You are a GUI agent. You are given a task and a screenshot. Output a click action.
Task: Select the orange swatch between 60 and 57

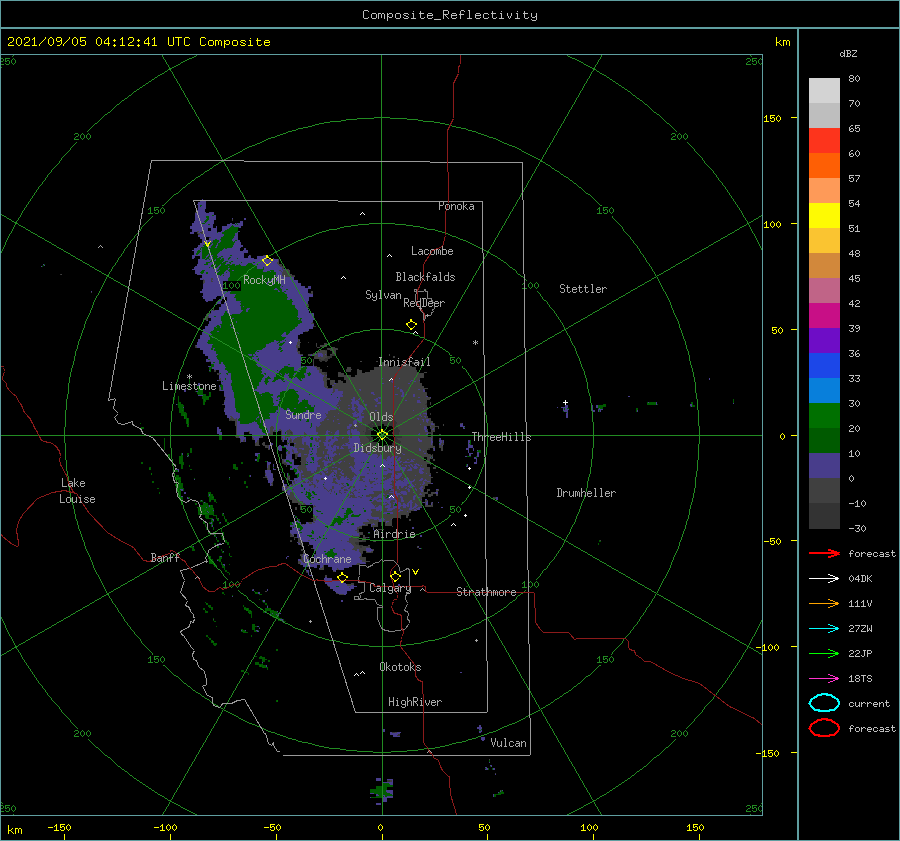(x=824, y=166)
